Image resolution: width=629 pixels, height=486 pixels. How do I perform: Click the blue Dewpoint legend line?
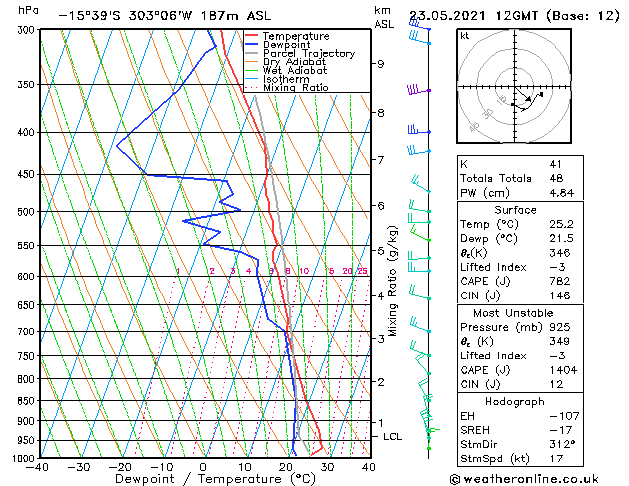click(x=251, y=45)
